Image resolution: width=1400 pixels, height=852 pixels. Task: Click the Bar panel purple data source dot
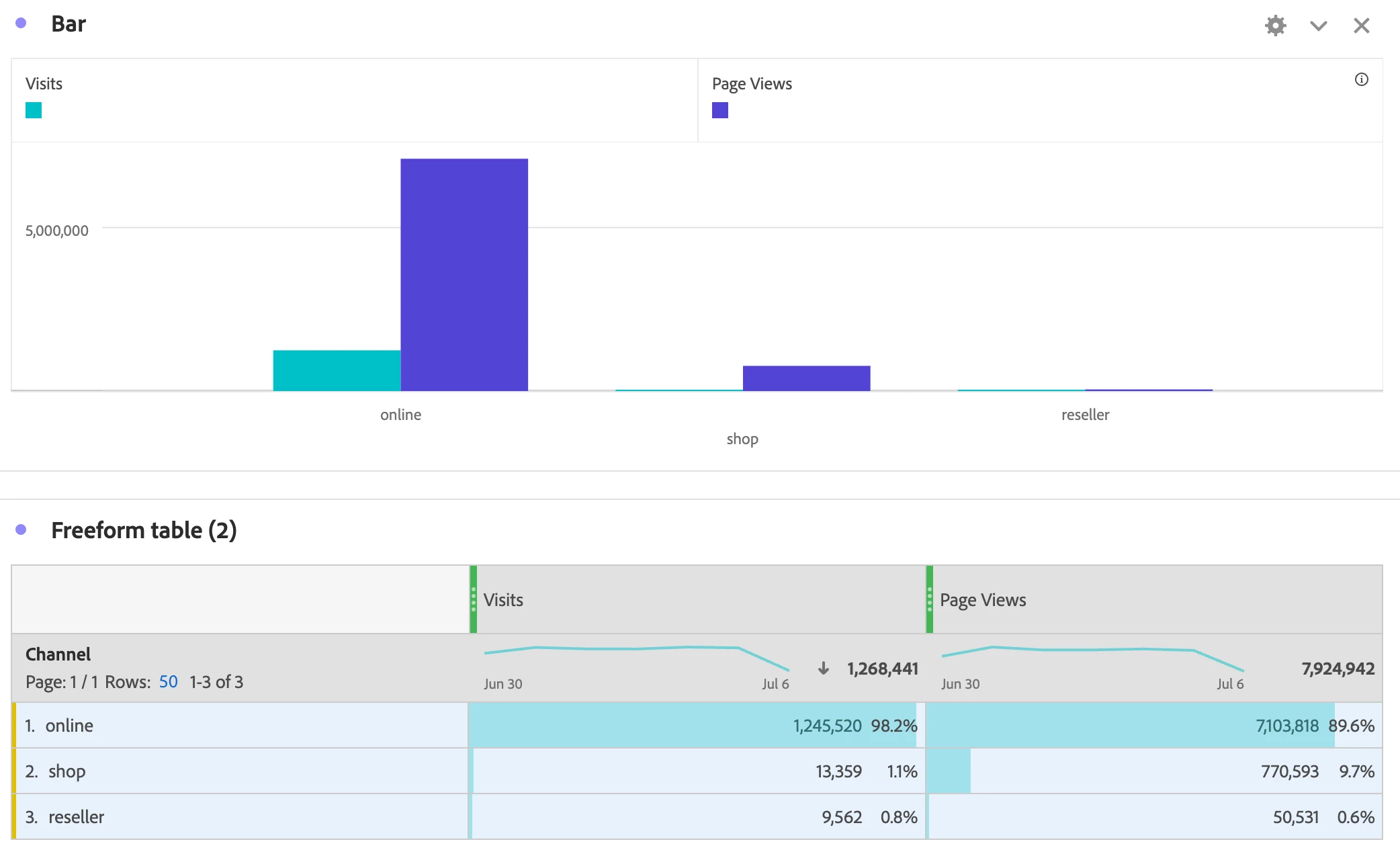click(21, 23)
